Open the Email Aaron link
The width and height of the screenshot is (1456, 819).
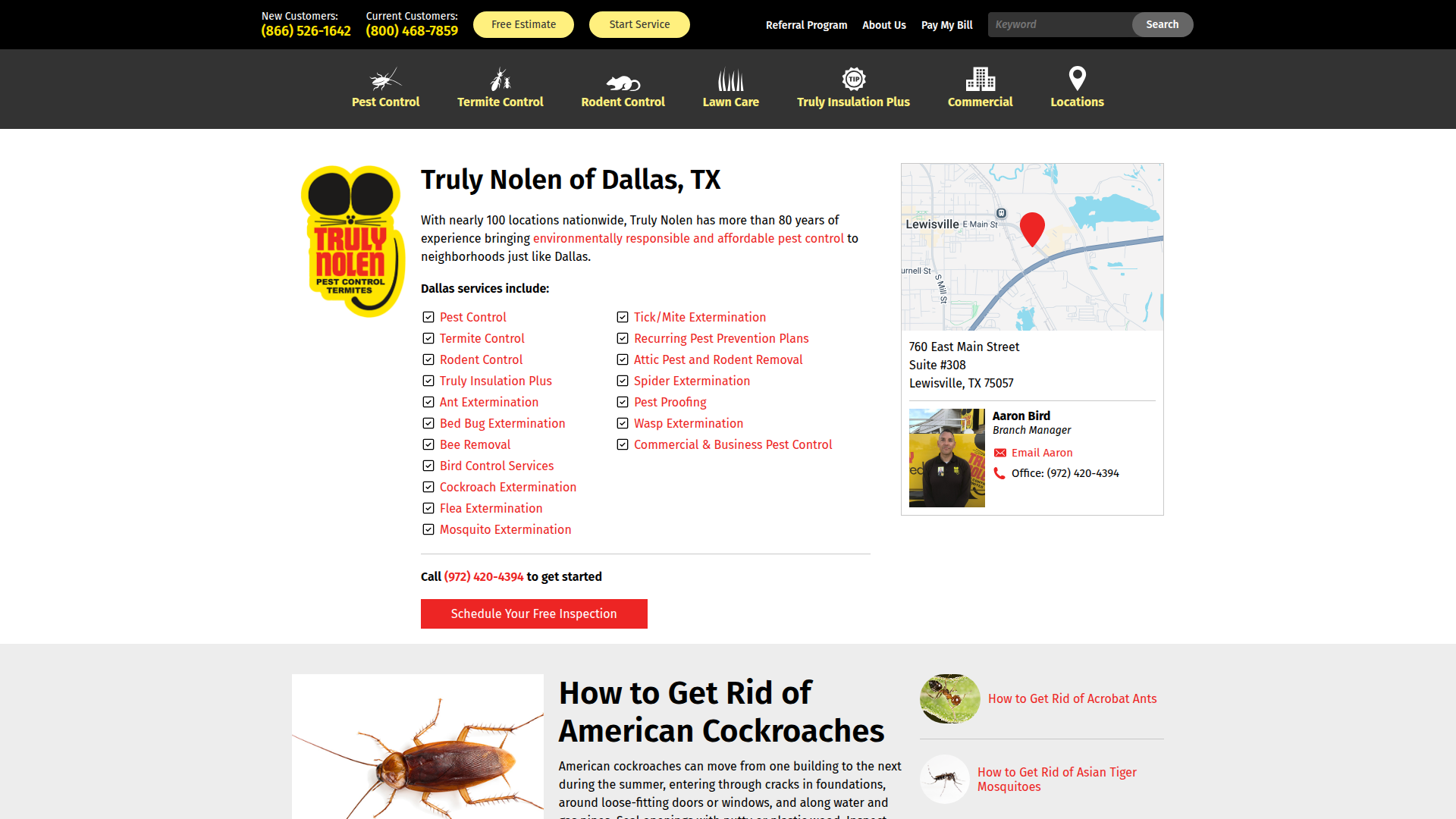(1041, 453)
